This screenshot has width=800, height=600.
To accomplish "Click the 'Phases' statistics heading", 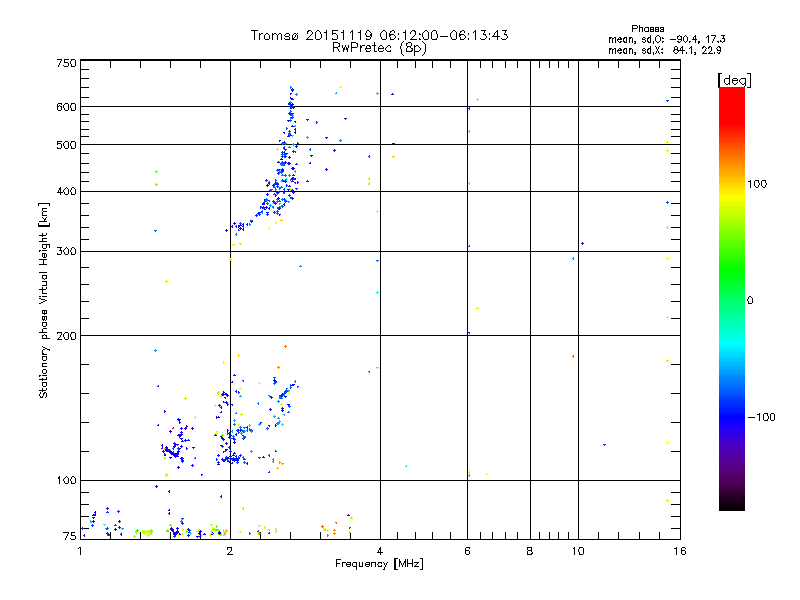I will [x=647, y=29].
